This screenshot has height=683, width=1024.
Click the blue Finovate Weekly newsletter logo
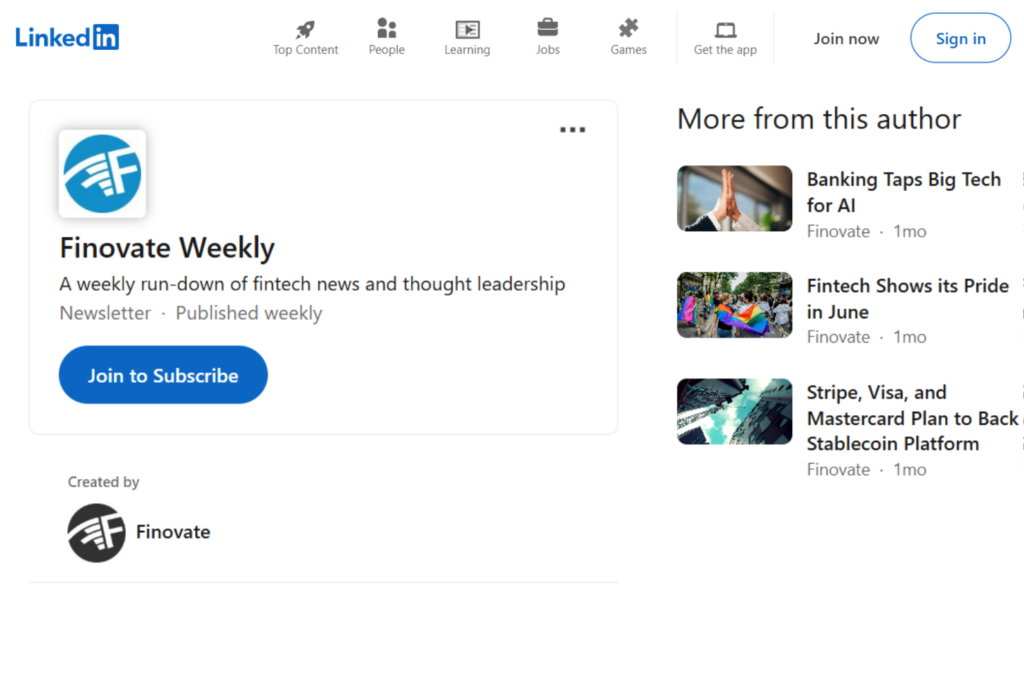[x=103, y=174]
